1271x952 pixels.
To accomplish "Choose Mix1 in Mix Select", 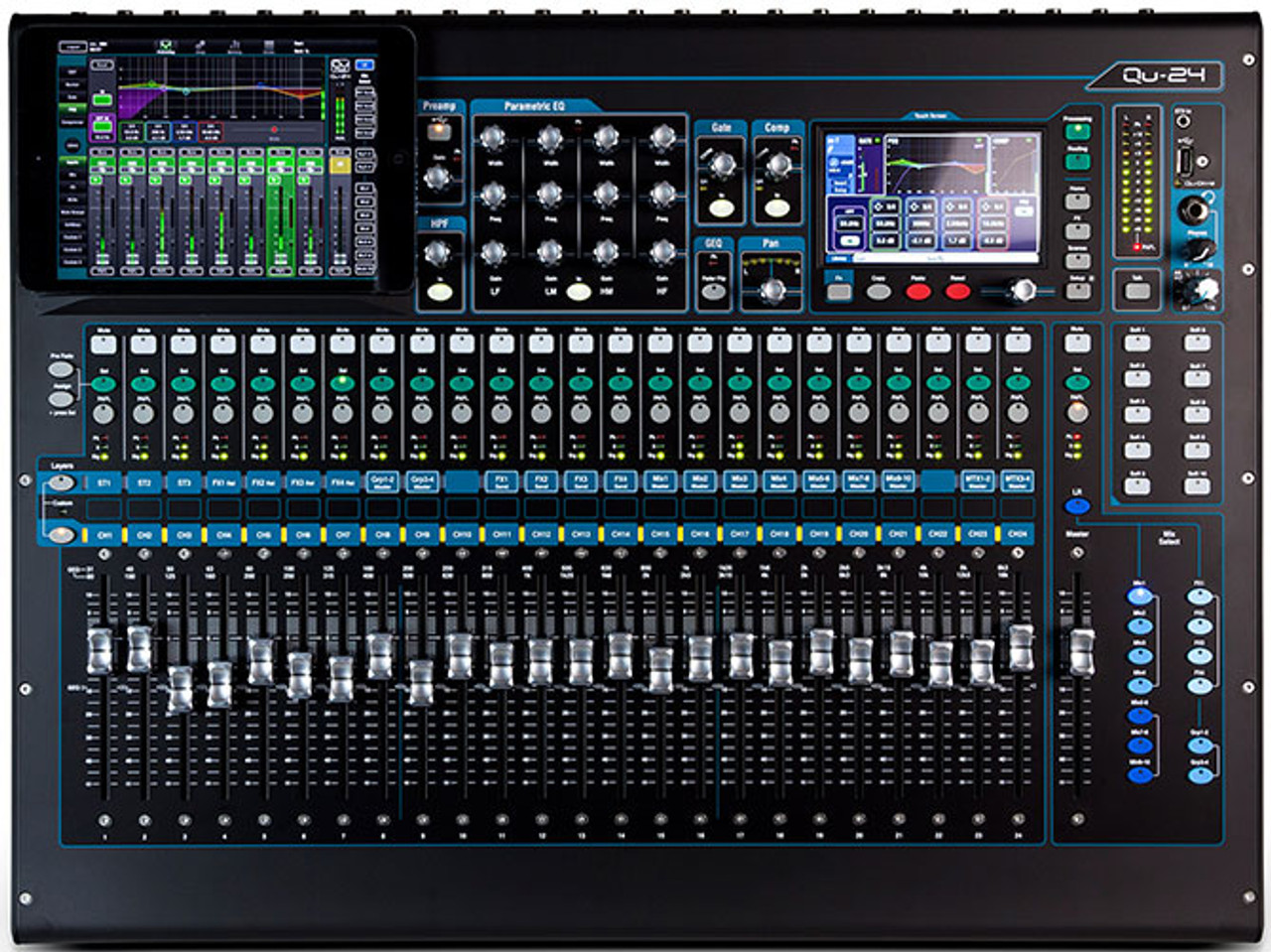I will click(x=1139, y=596).
